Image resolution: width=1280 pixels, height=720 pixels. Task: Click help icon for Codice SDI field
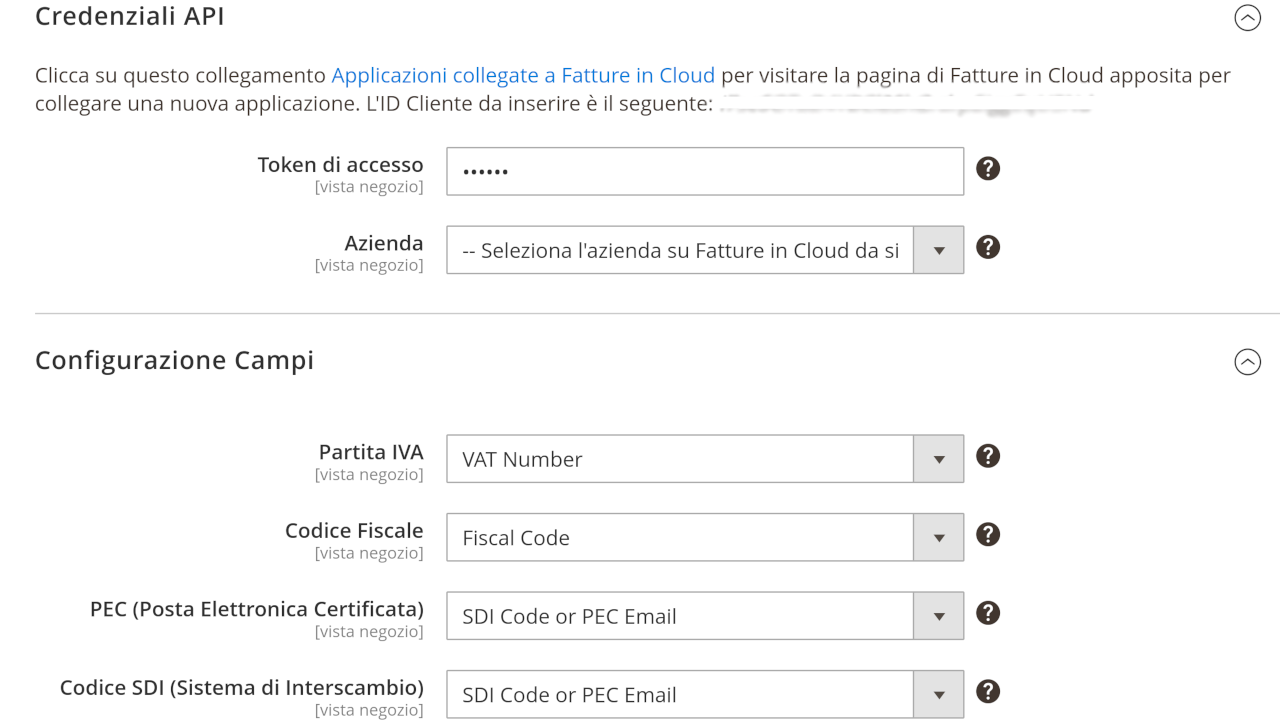(988, 691)
